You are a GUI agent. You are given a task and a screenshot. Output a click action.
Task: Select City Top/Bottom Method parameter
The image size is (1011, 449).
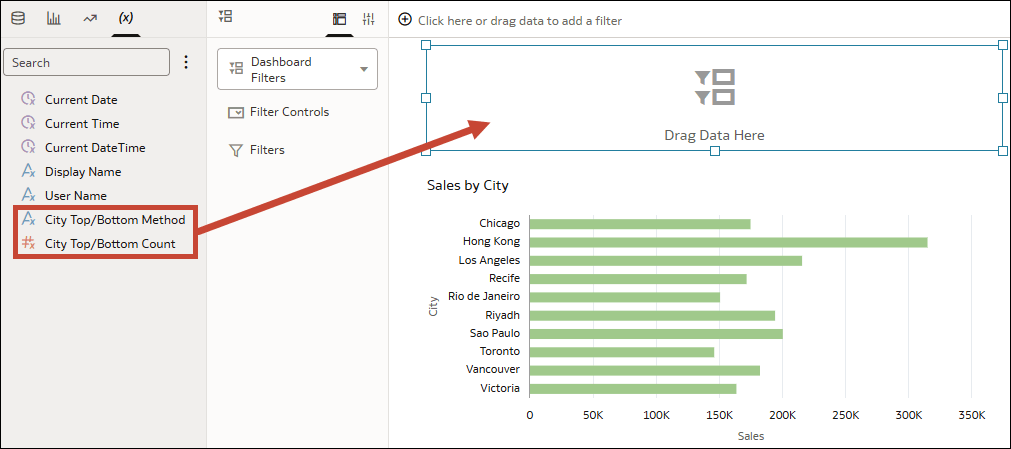(103, 220)
